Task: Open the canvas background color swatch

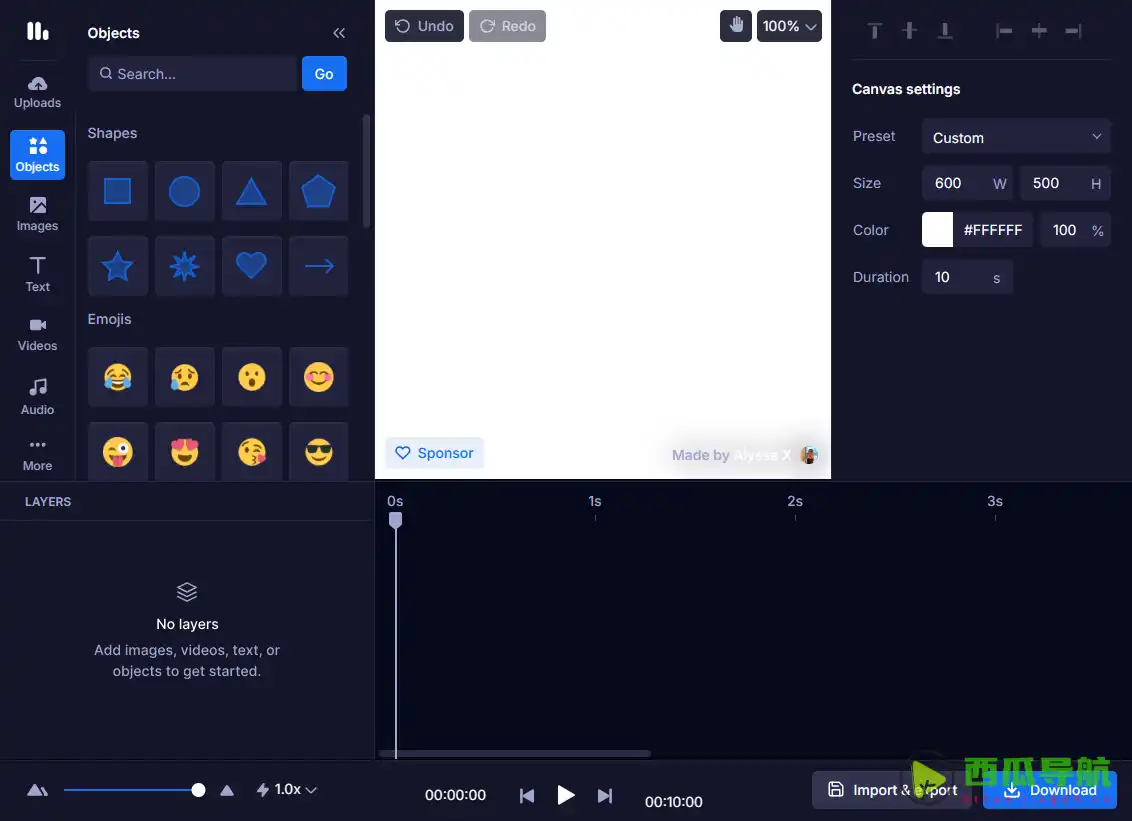Action: coord(937,229)
